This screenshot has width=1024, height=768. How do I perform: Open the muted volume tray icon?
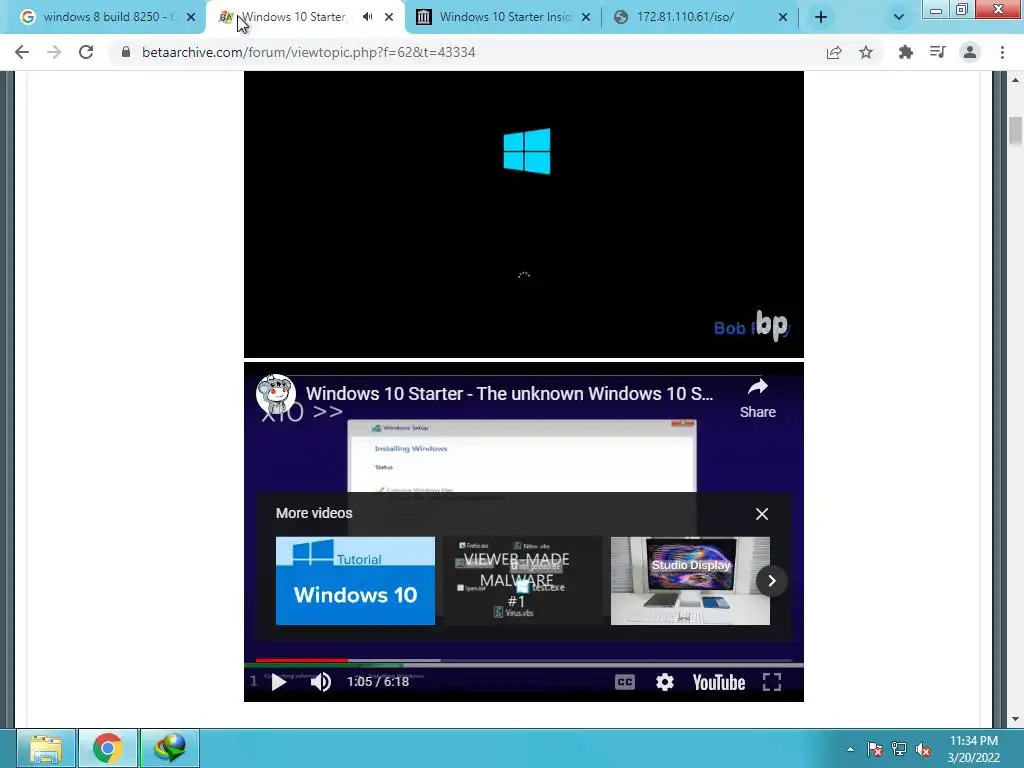(x=923, y=749)
